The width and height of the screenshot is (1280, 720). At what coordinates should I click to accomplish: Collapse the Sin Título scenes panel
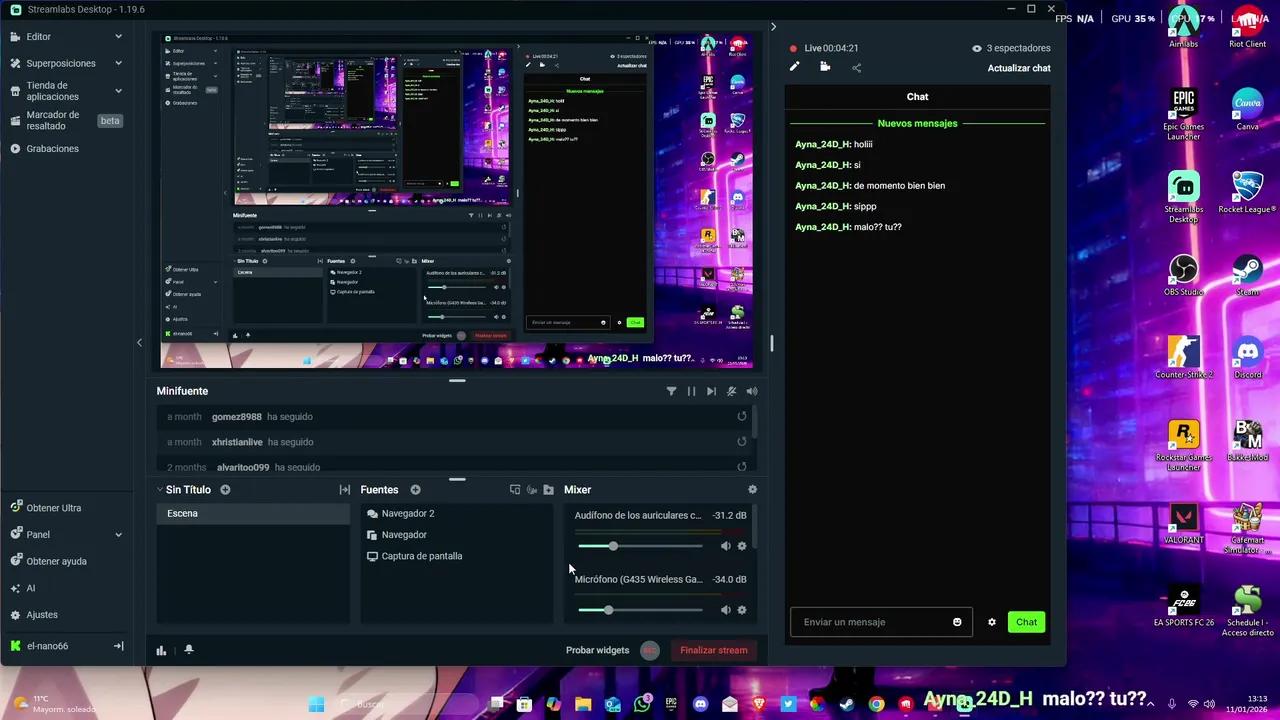pyautogui.click(x=160, y=489)
